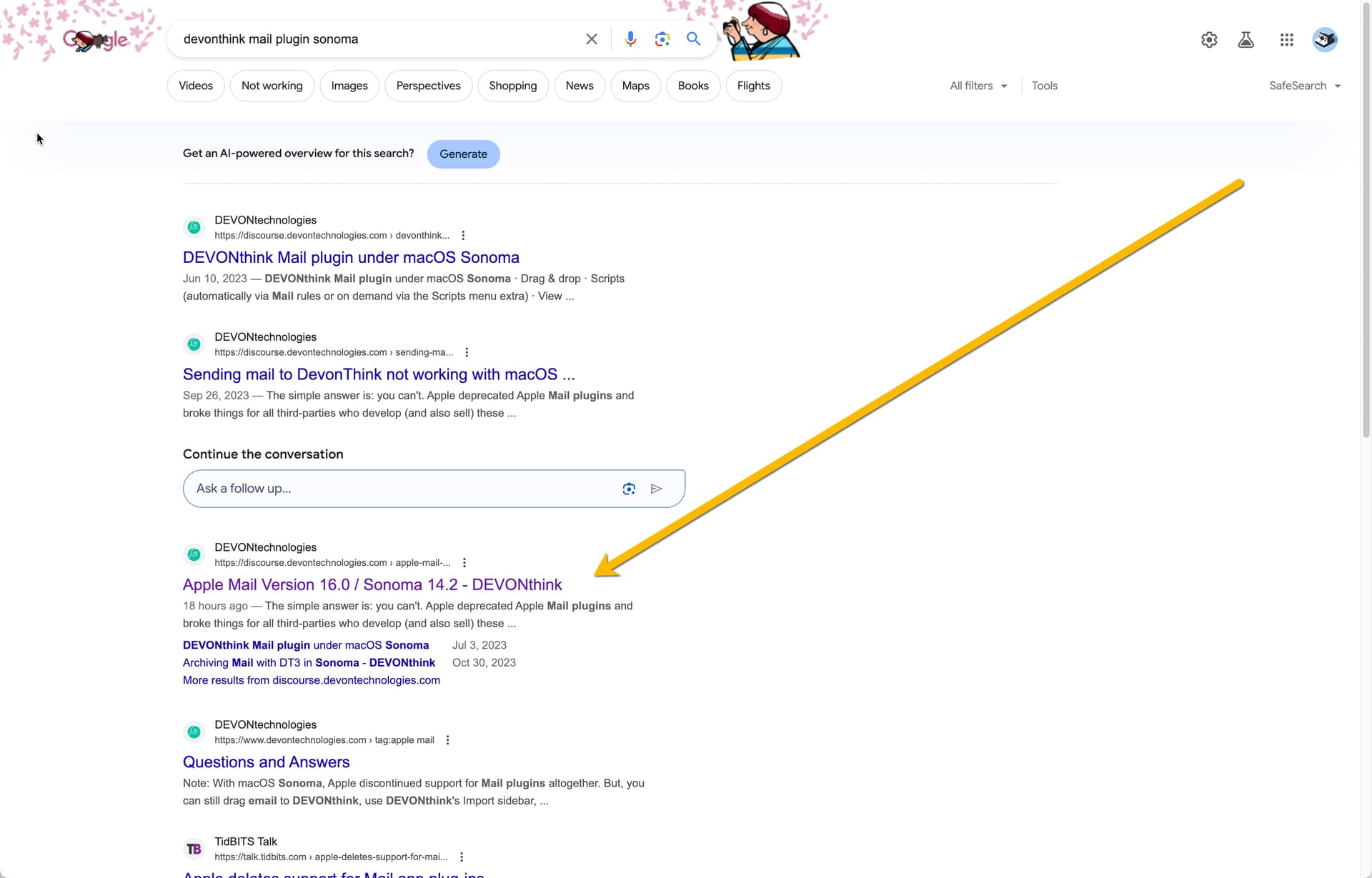Open Apple Mail Version 16.0 / Sonoma 14.2 result

372,584
